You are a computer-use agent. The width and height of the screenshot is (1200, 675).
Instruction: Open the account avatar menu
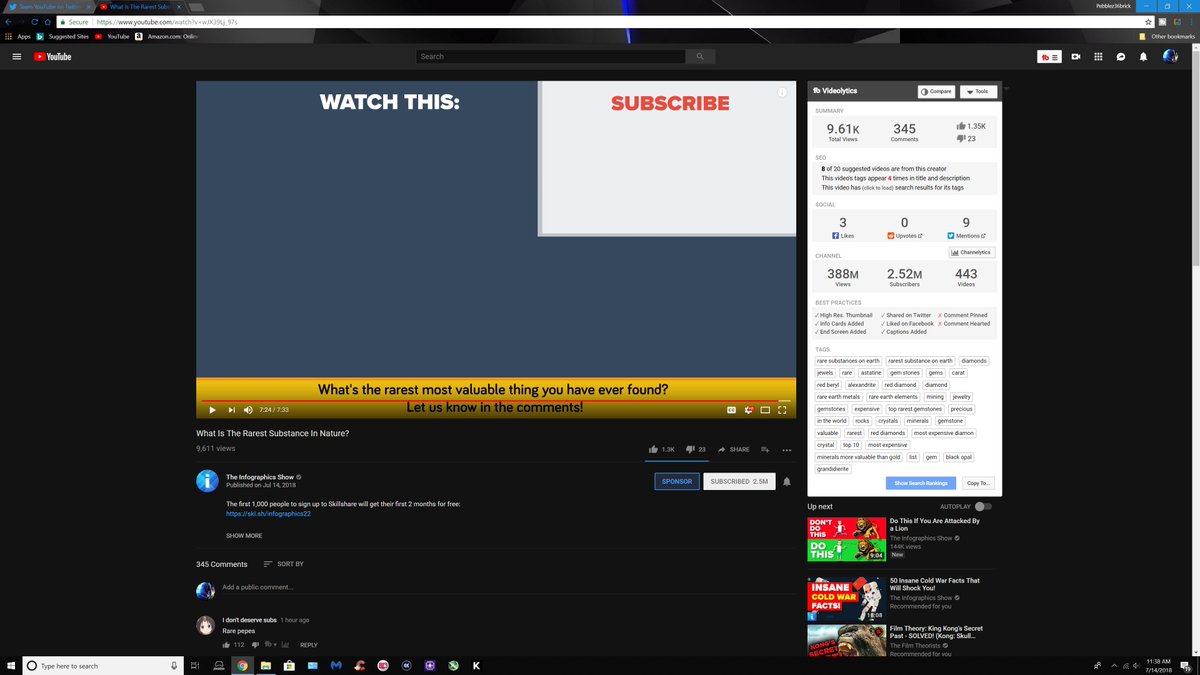click(x=1170, y=57)
